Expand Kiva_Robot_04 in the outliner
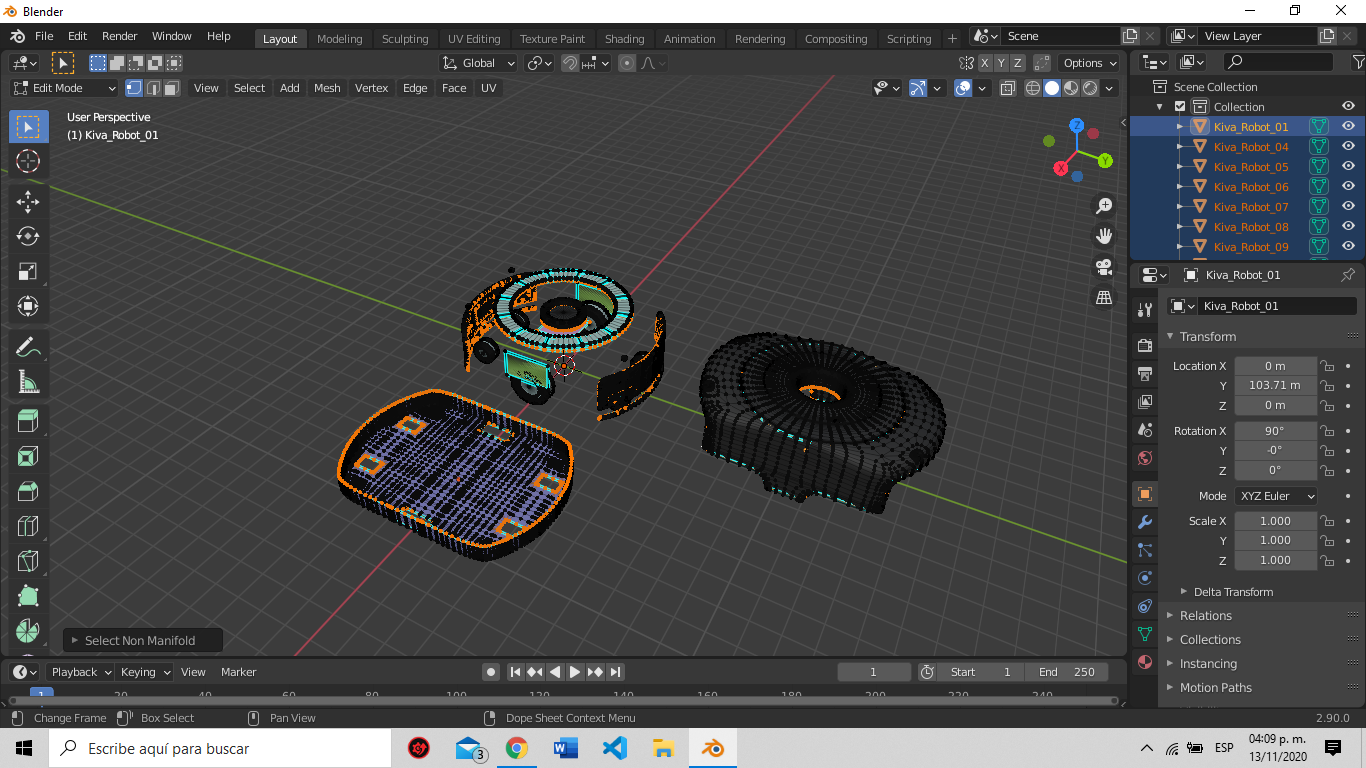 pos(1180,147)
